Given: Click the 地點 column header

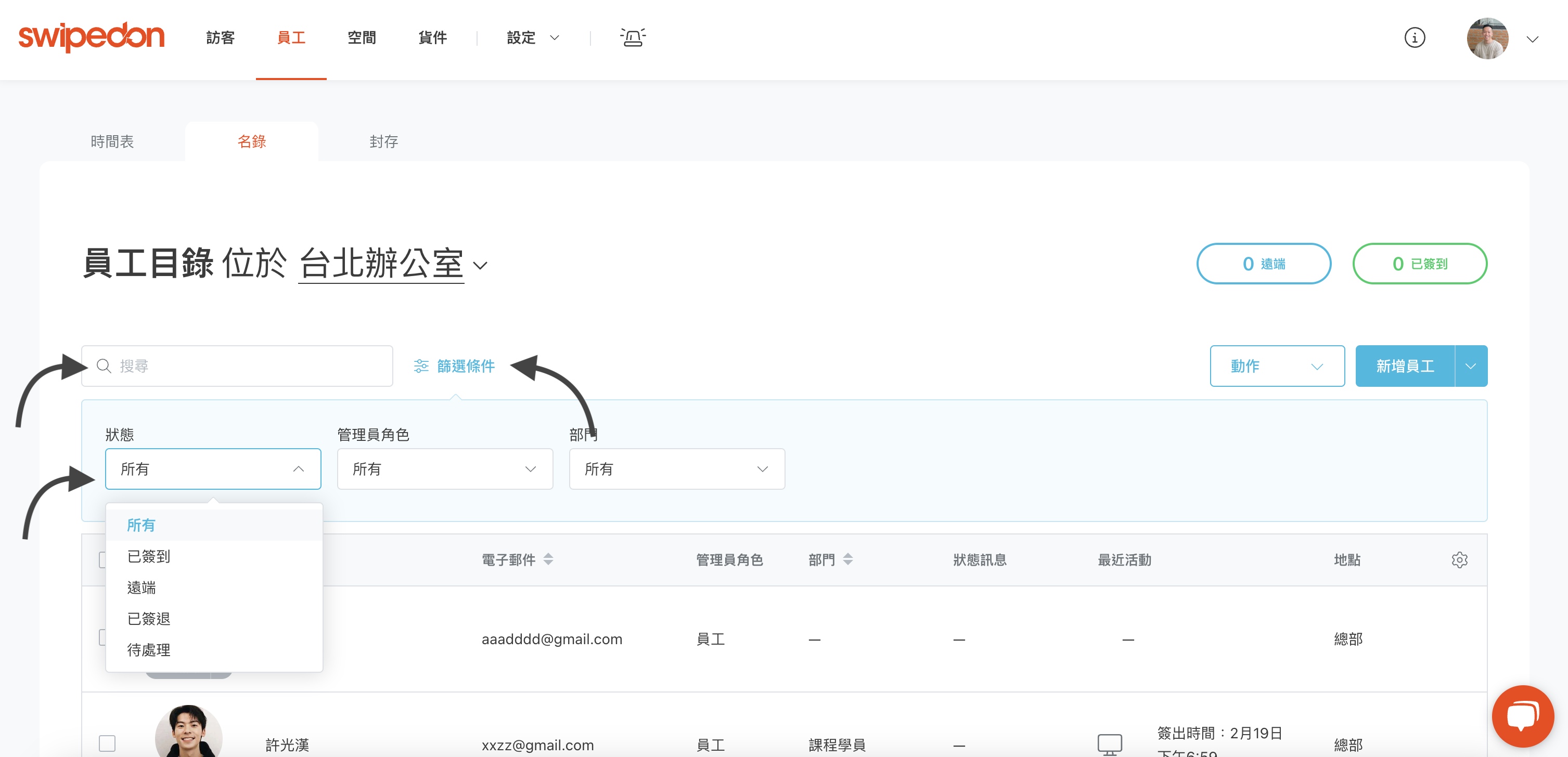Looking at the screenshot, I should point(1347,560).
